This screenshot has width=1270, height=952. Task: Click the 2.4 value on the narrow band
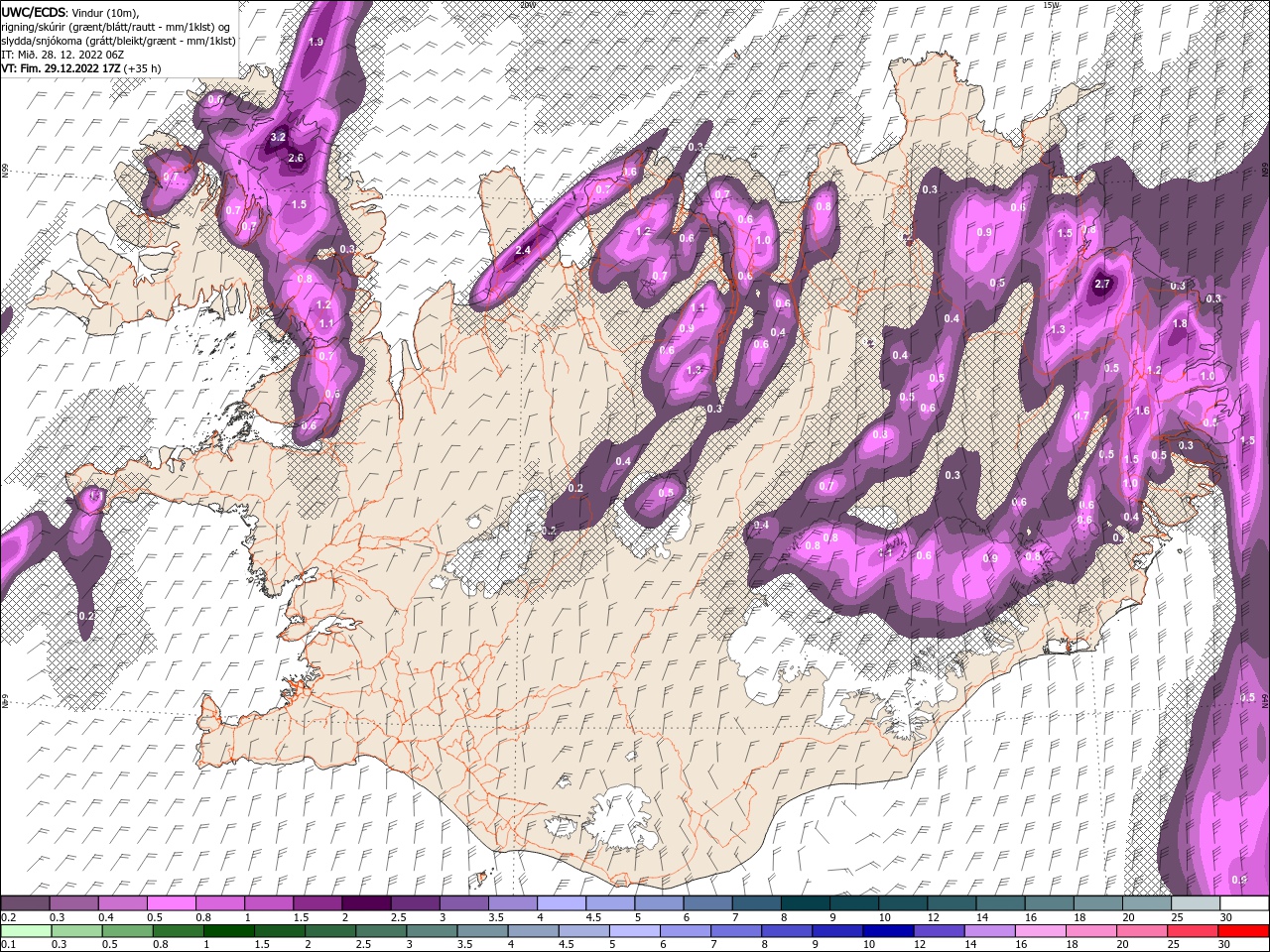(524, 251)
